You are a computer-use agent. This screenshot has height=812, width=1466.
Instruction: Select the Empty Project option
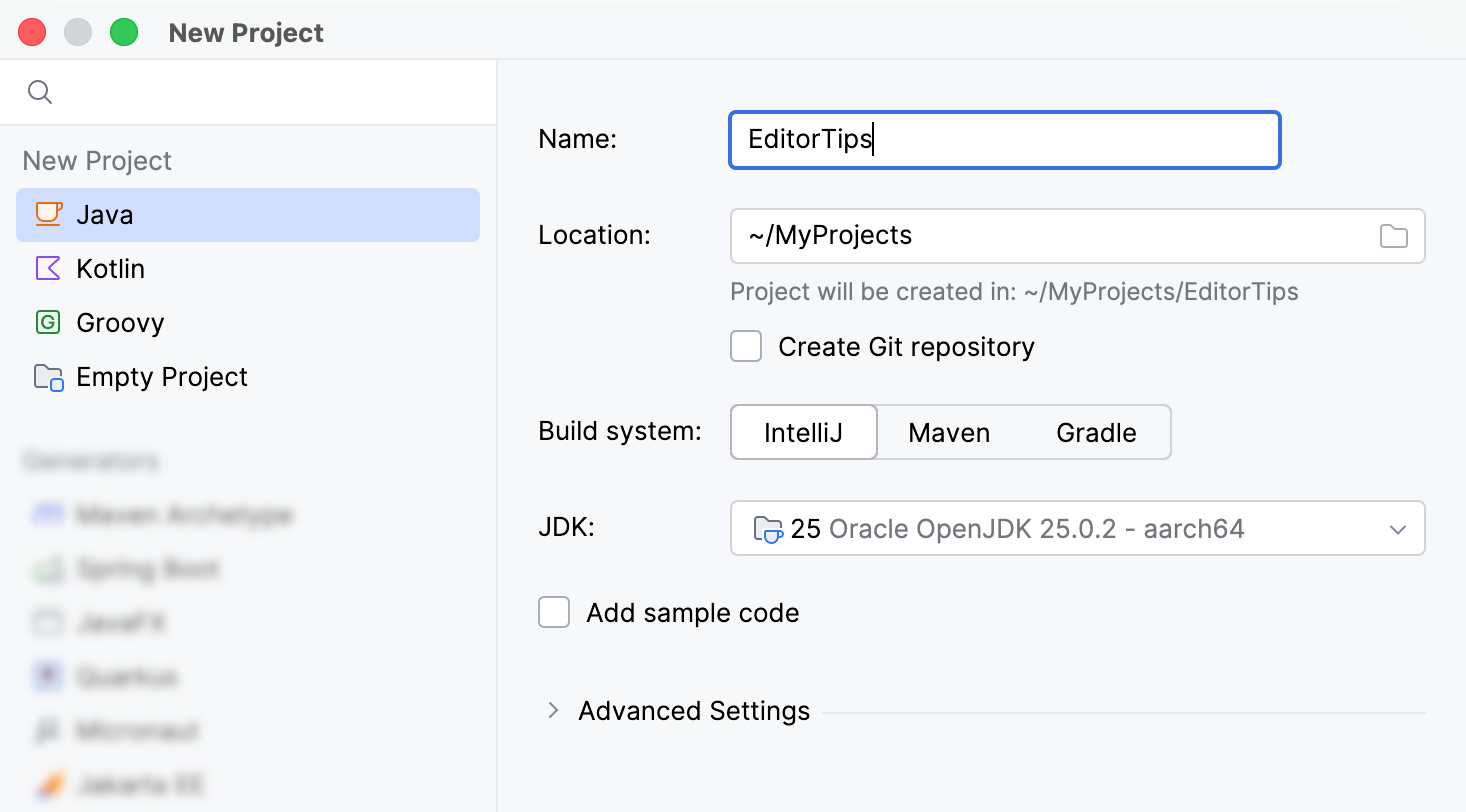click(x=248, y=377)
